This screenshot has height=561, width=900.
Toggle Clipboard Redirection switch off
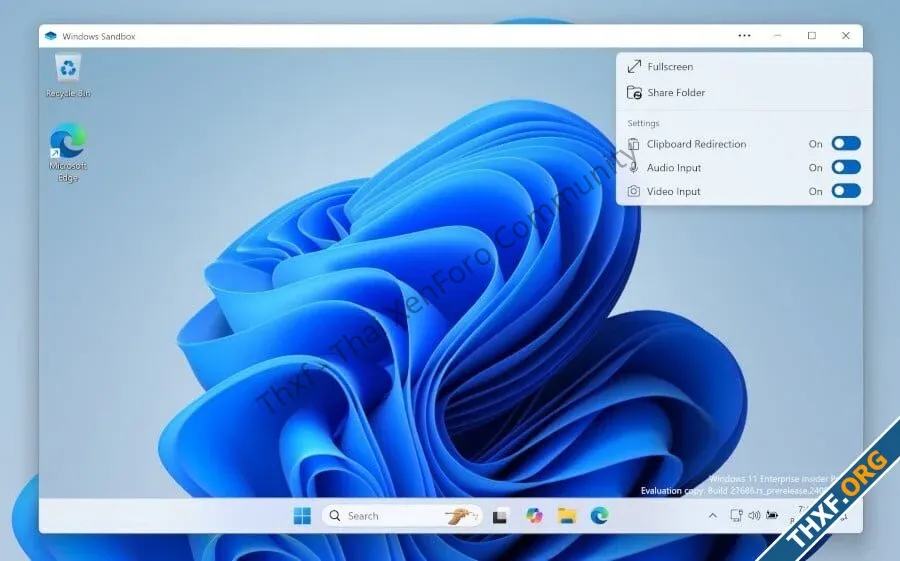coord(846,144)
